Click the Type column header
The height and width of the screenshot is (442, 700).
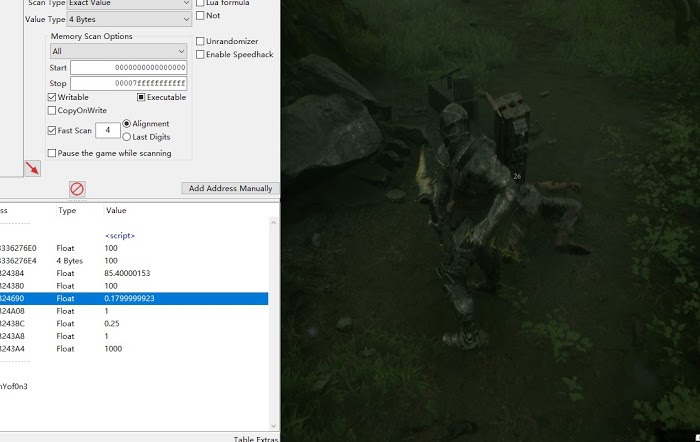pos(67,210)
